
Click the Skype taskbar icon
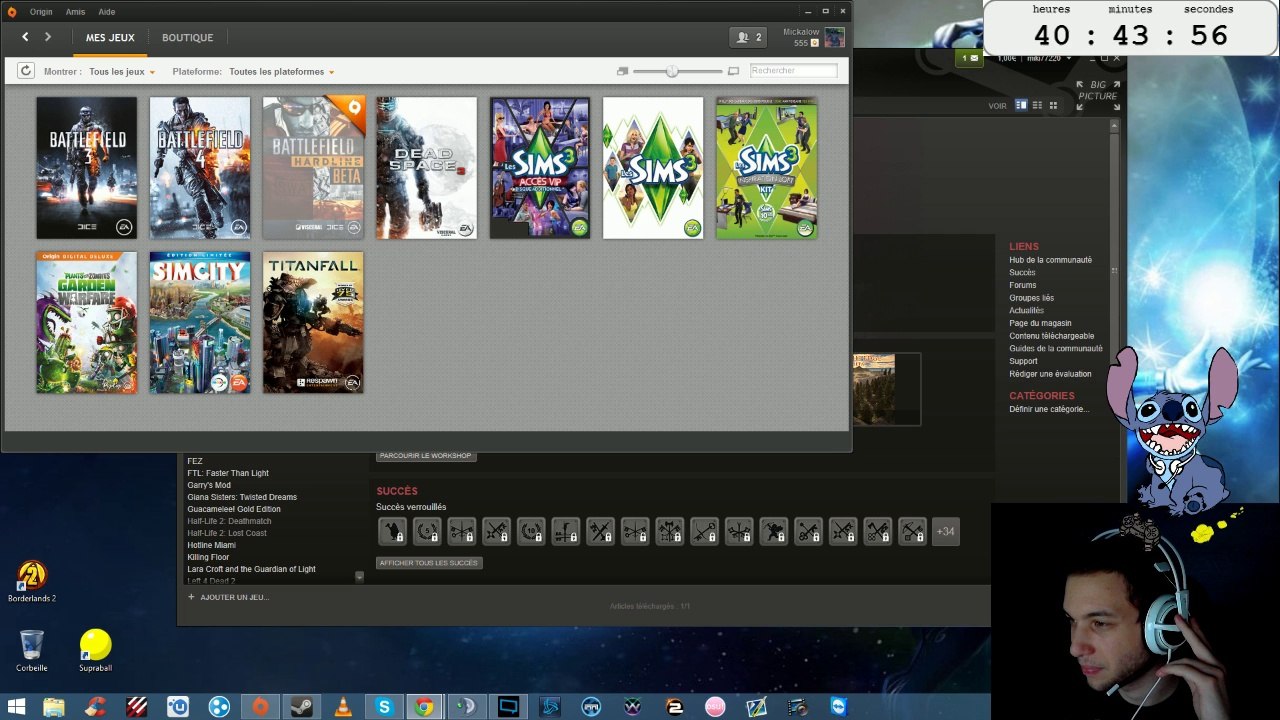click(384, 707)
